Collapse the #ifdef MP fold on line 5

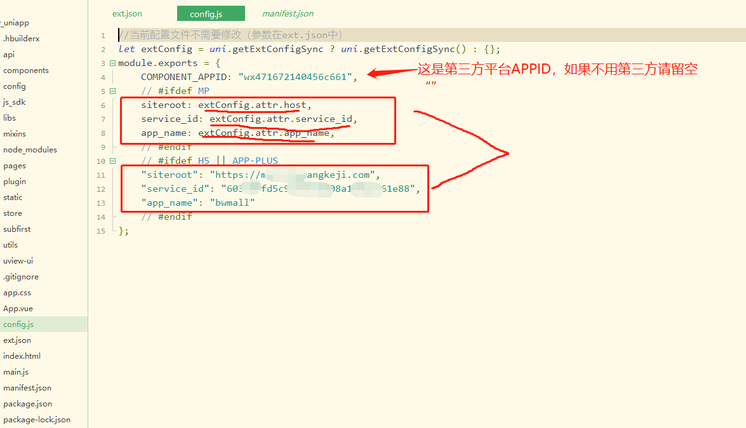(x=113, y=91)
